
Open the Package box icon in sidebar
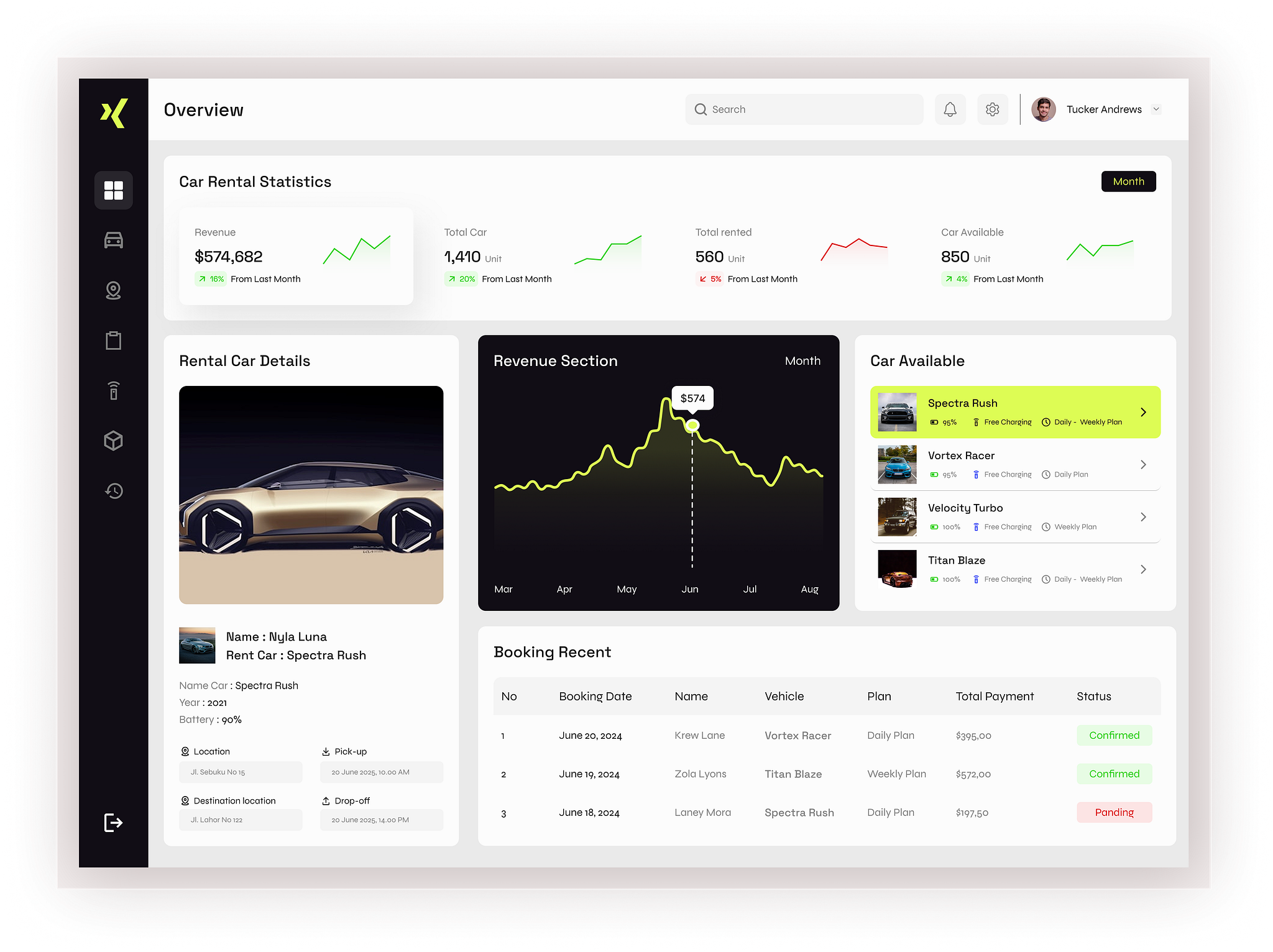tap(114, 441)
